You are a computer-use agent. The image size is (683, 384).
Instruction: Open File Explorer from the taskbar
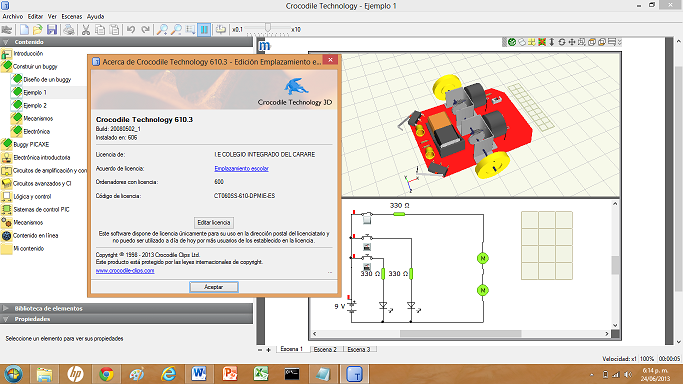coord(44,374)
